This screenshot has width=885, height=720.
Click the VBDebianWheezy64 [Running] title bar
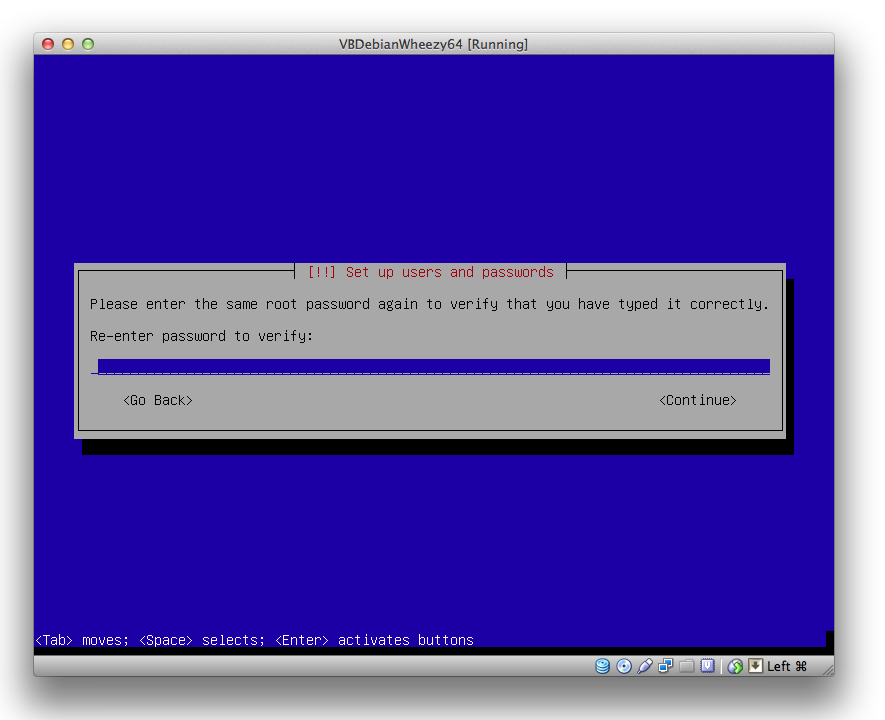click(433, 44)
